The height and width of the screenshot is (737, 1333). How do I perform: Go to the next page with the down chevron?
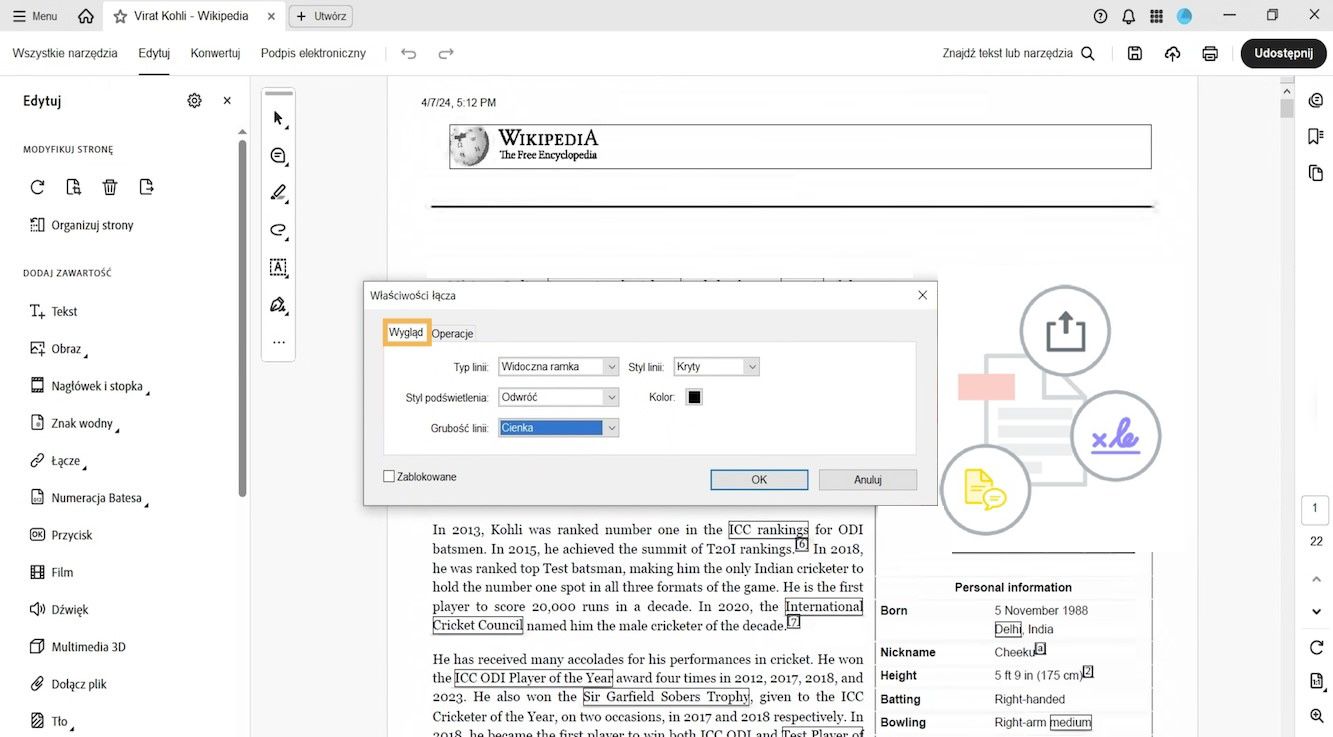coord(1316,611)
